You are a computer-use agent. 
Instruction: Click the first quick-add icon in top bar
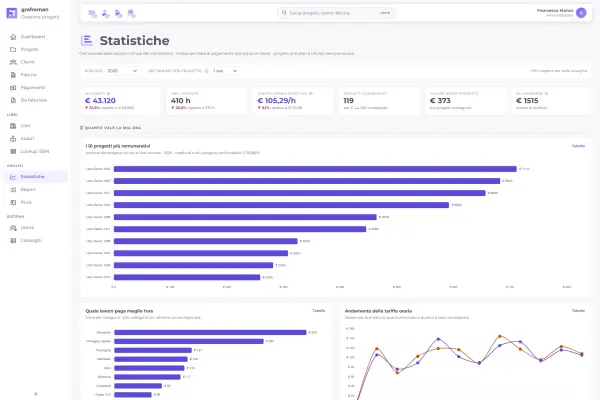click(x=92, y=14)
